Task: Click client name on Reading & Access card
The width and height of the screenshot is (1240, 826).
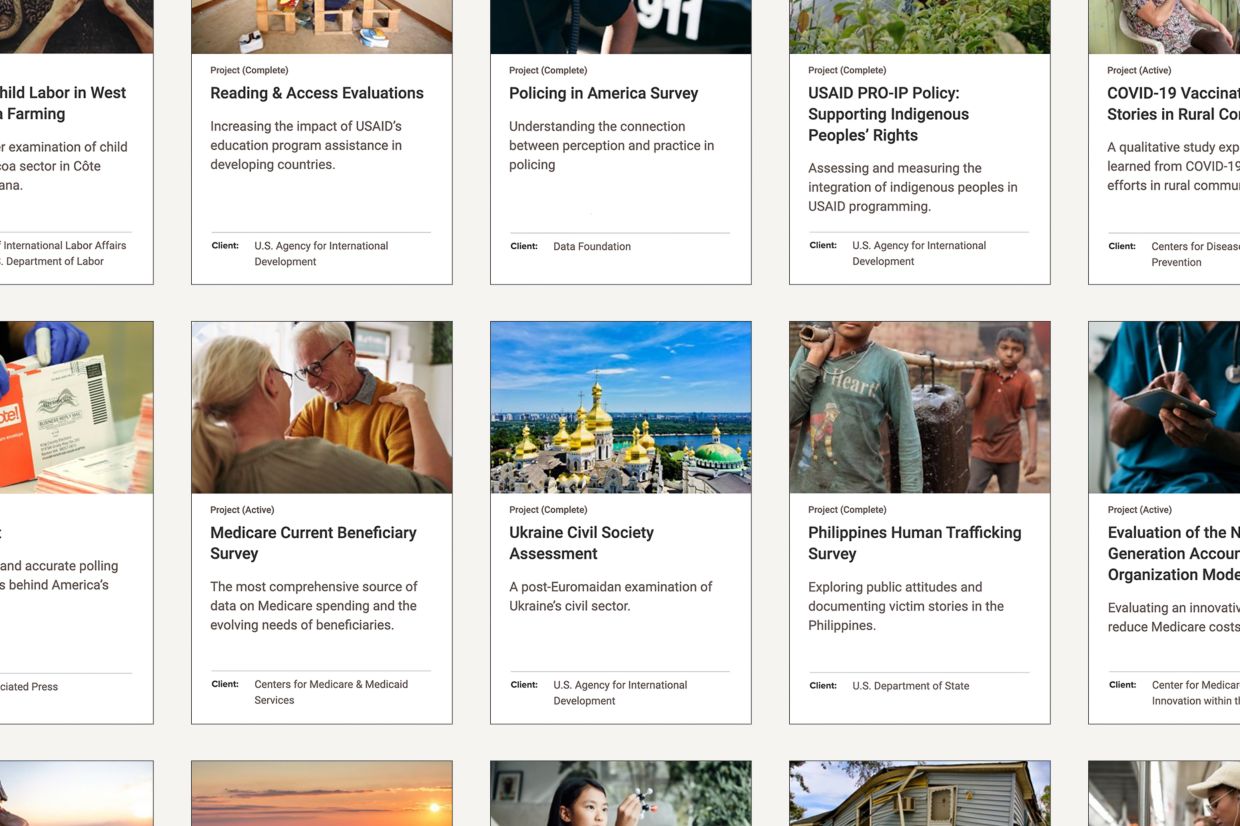Action: tap(321, 253)
